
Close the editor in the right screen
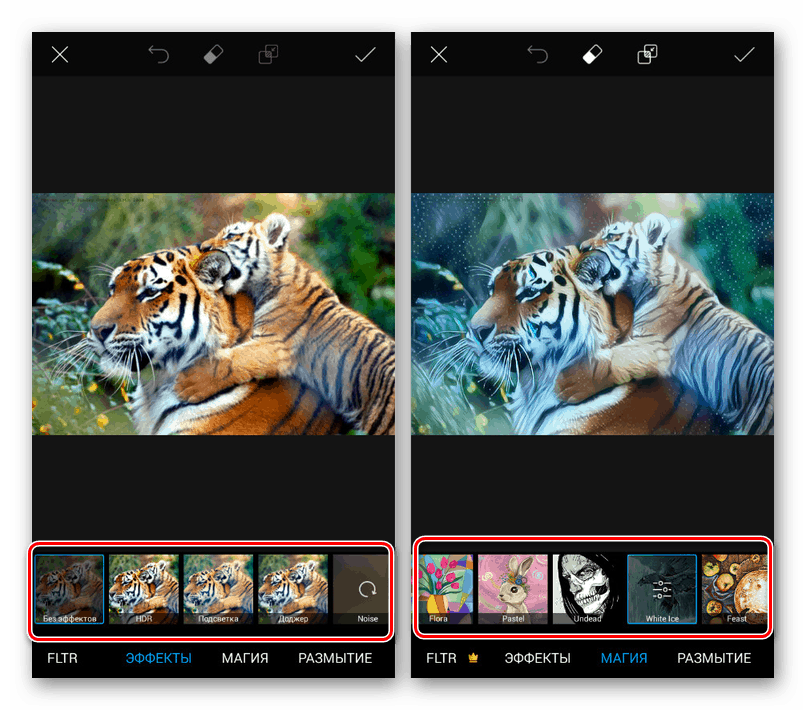[x=438, y=54]
